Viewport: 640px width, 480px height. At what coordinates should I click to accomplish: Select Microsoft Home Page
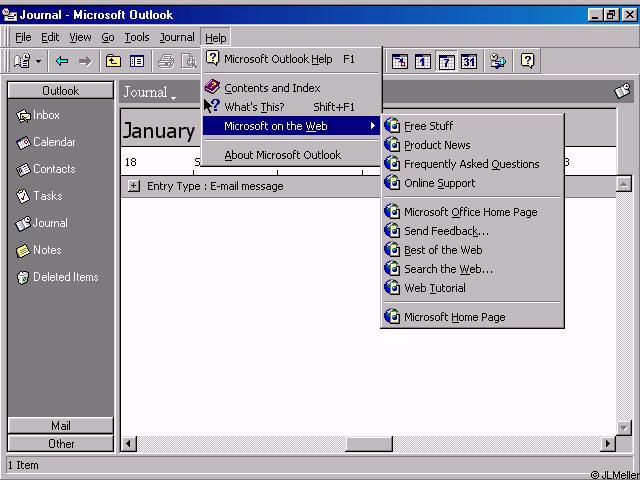click(x=472, y=317)
